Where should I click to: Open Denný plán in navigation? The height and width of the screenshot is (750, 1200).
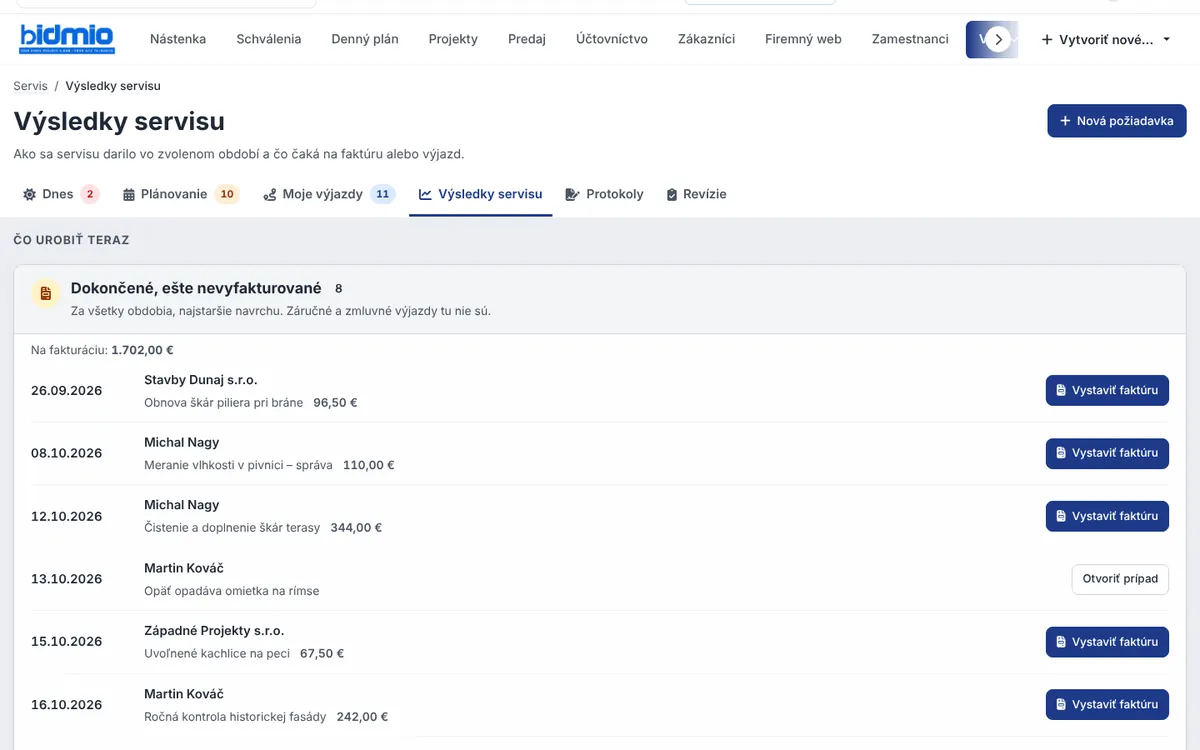click(365, 39)
